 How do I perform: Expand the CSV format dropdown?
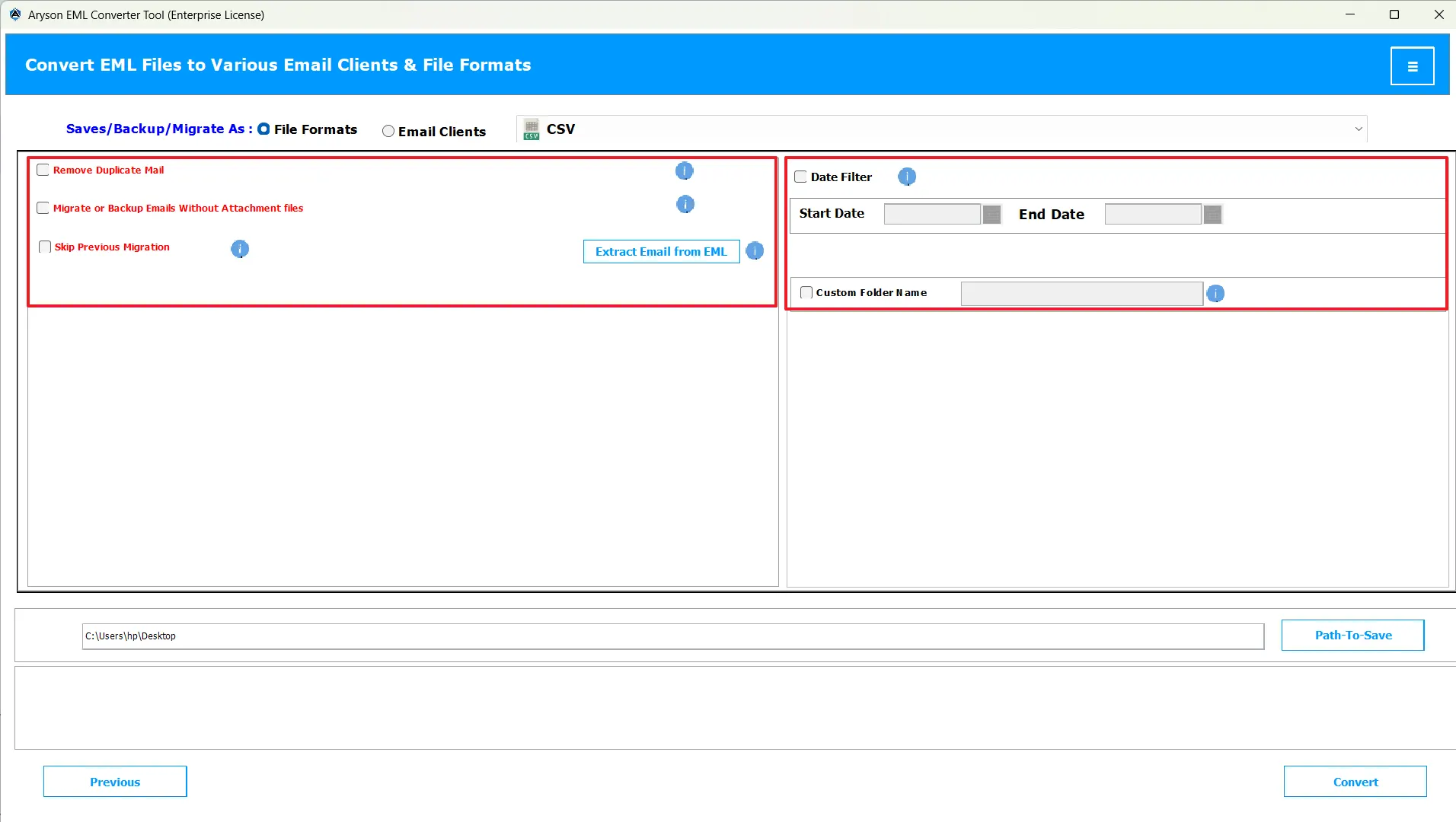(x=1359, y=129)
